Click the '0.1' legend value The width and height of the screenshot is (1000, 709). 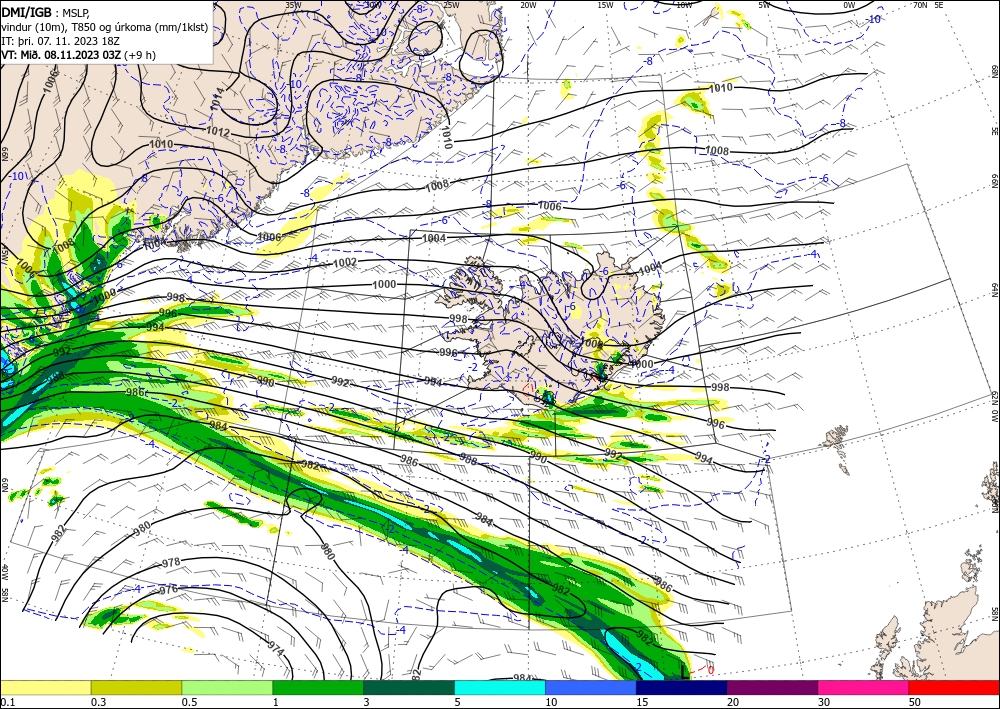coord(7,702)
